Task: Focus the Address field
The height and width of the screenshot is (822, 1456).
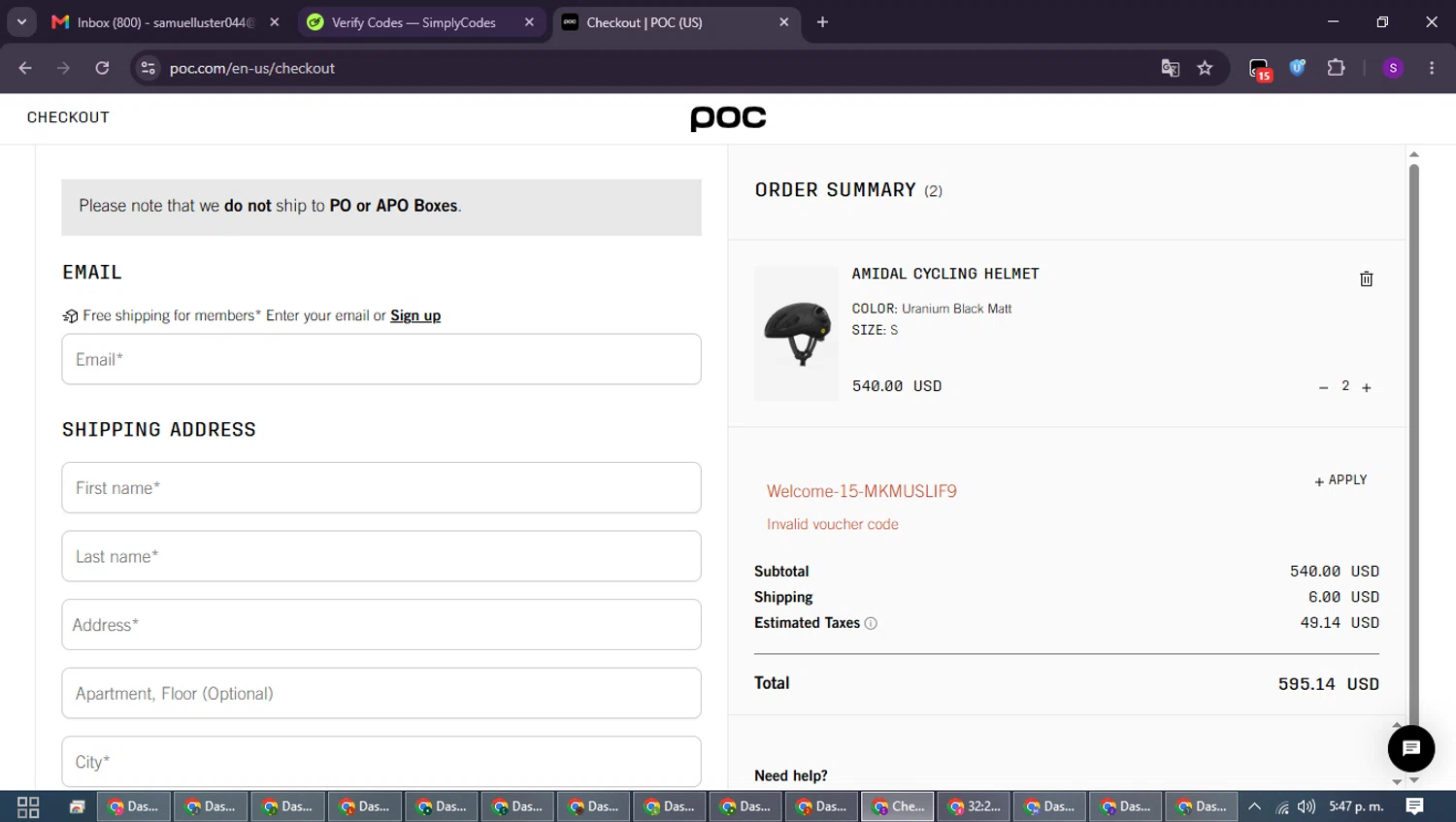Action: click(381, 625)
